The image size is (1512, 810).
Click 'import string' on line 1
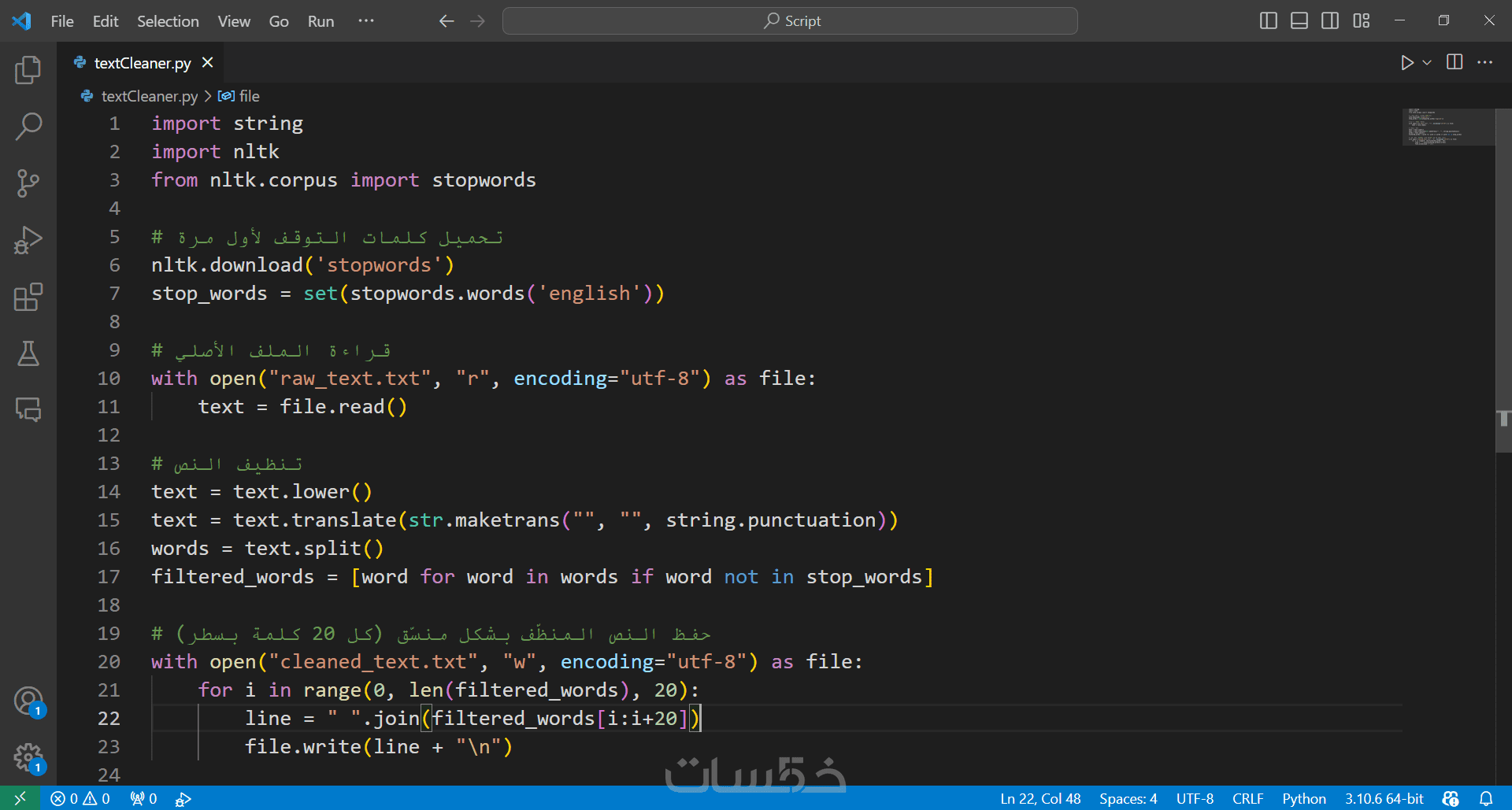pos(227,124)
